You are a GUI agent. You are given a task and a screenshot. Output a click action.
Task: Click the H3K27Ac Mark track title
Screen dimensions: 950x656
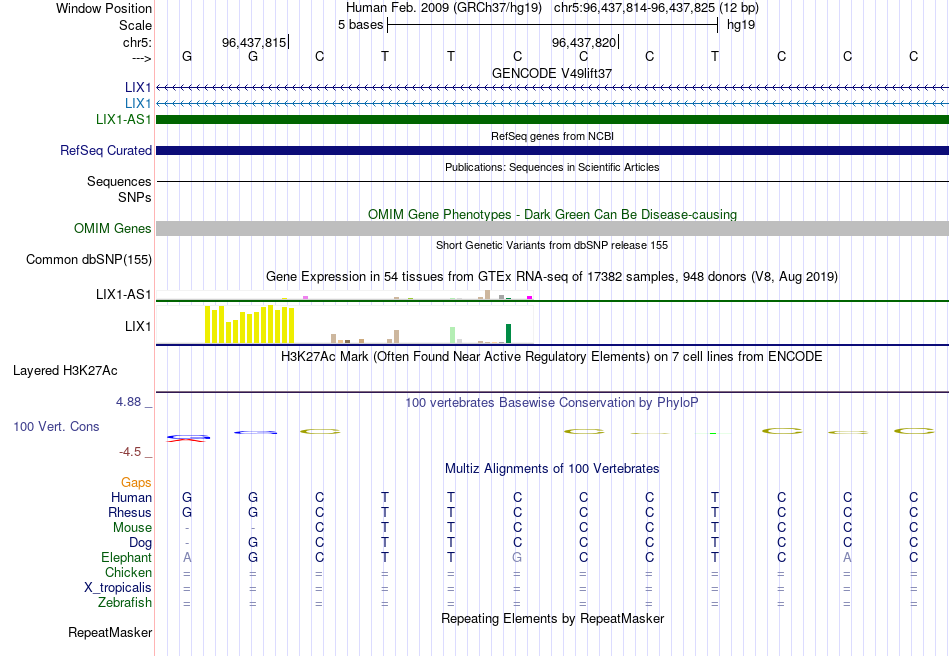(552, 356)
